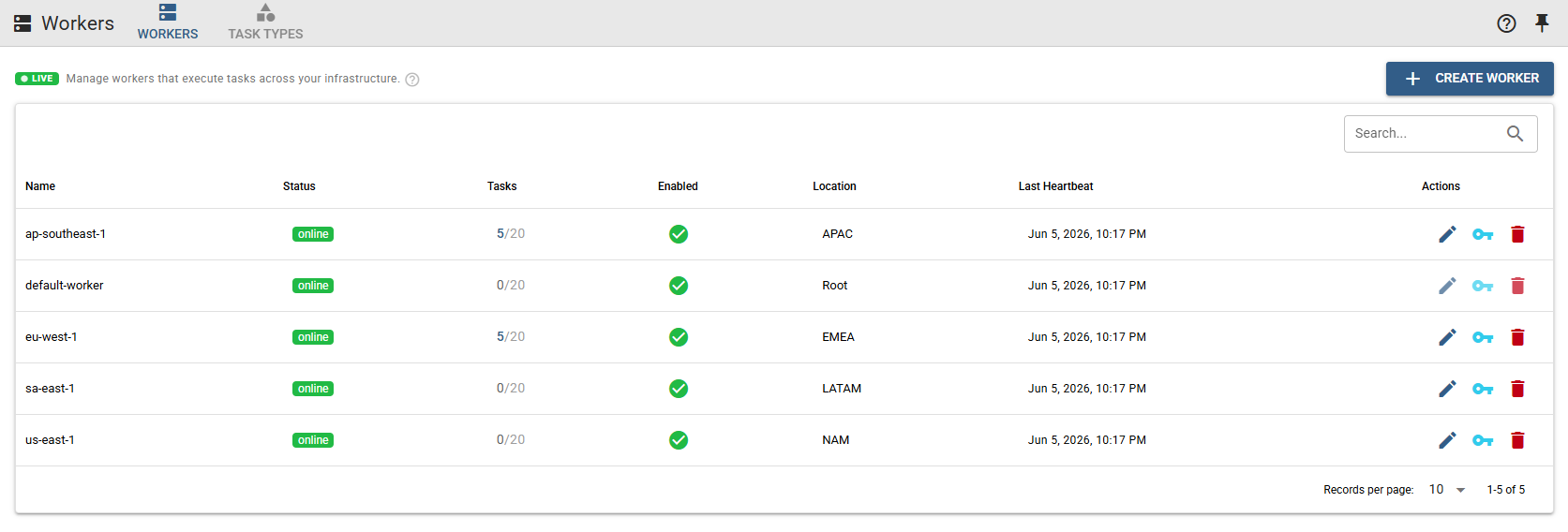The height and width of the screenshot is (532, 1568).
Task: Click the search magnifier icon
Action: [x=1515, y=134]
